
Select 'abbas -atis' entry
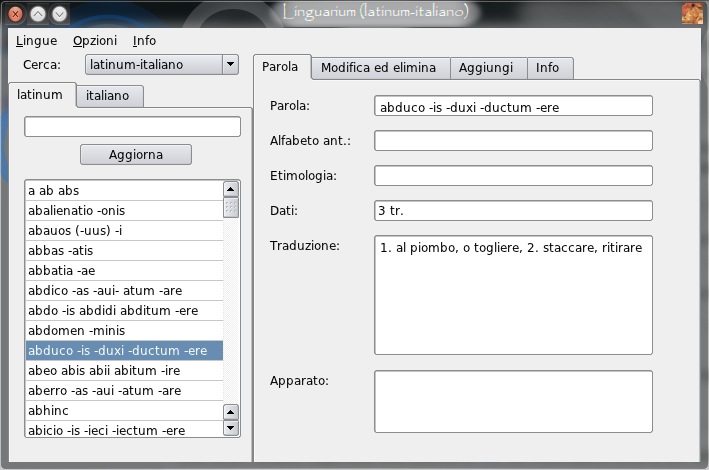[x=124, y=251]
